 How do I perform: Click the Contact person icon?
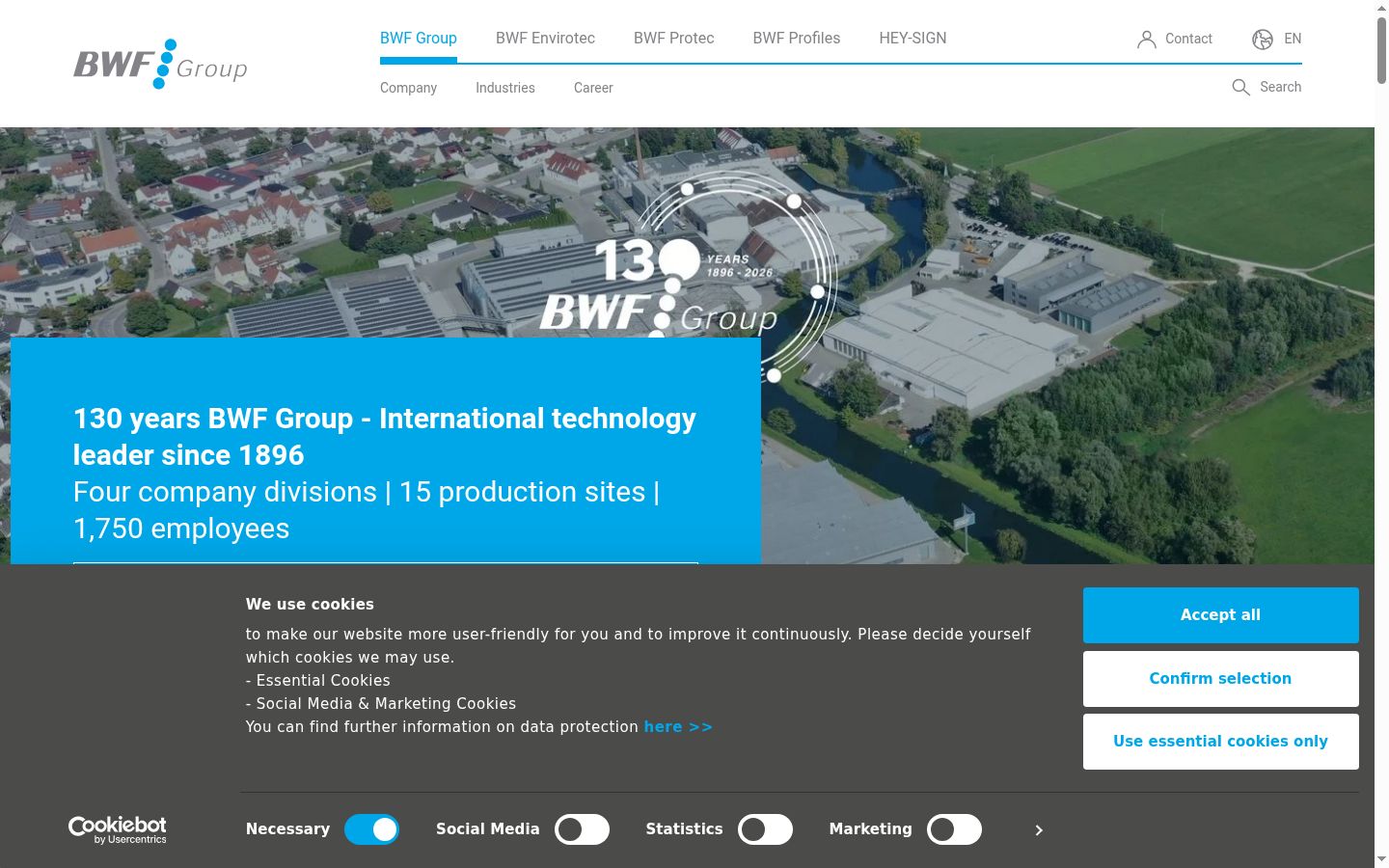point(1147,40)
